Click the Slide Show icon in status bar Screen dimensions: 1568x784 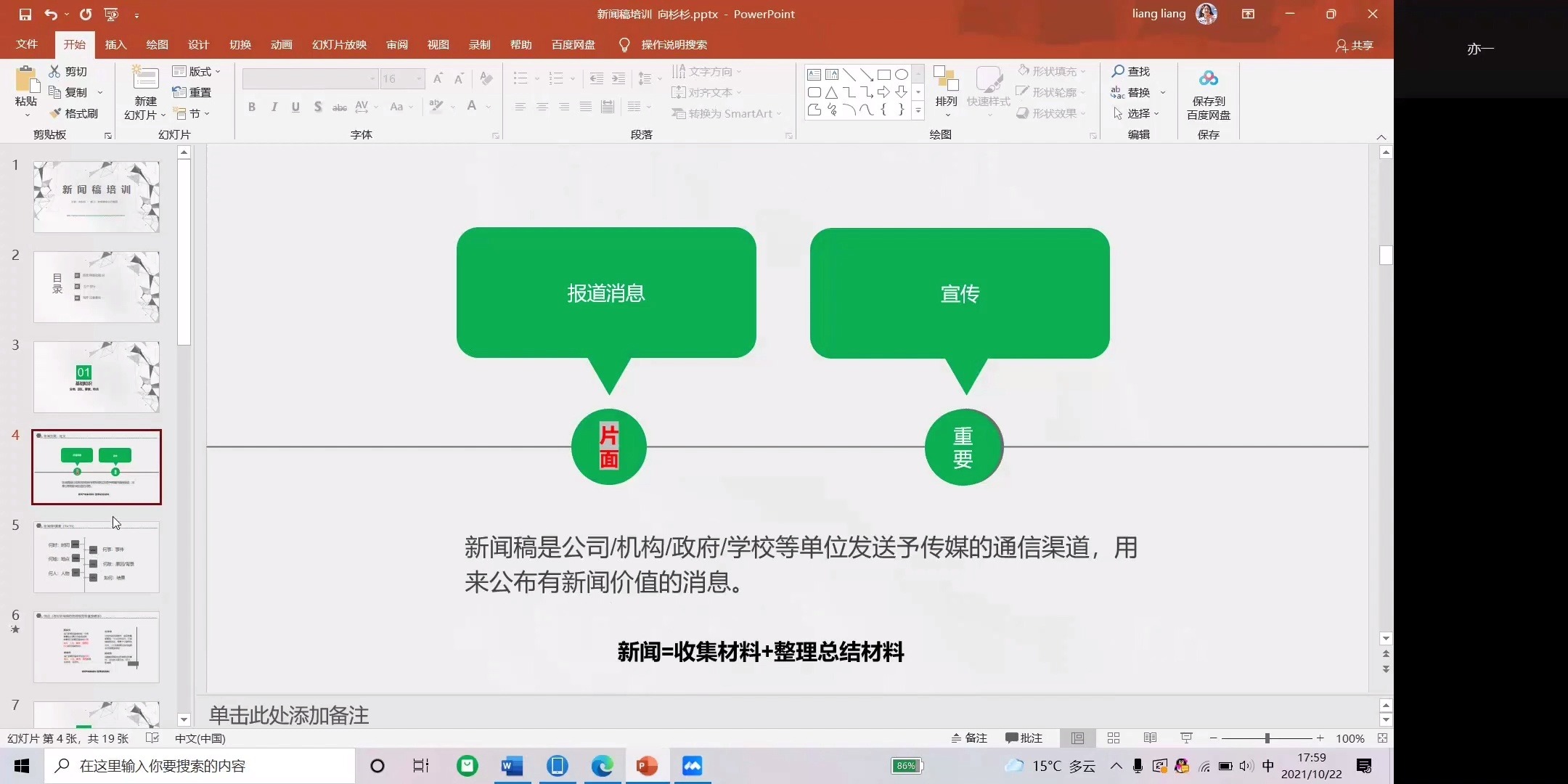click(x=1186, y=738)
